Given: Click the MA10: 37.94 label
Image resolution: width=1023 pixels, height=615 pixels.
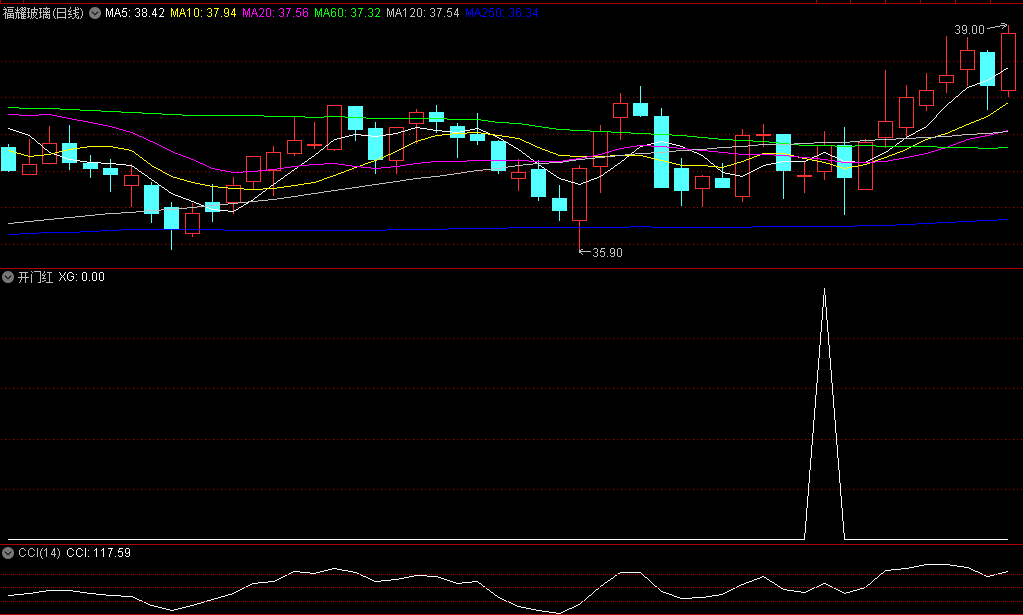Looking at the screenshot, I should (204, 13).
